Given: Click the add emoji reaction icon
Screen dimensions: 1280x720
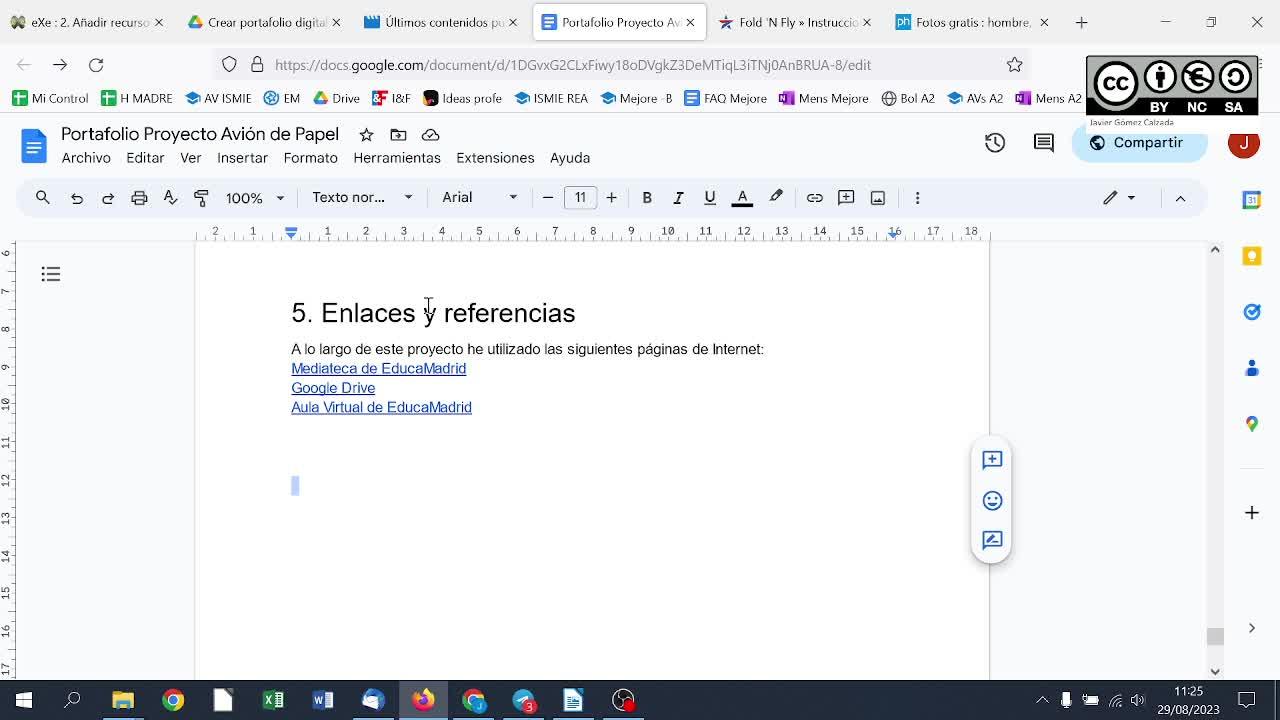Looking at the screenshot, I should pos(991,500).
